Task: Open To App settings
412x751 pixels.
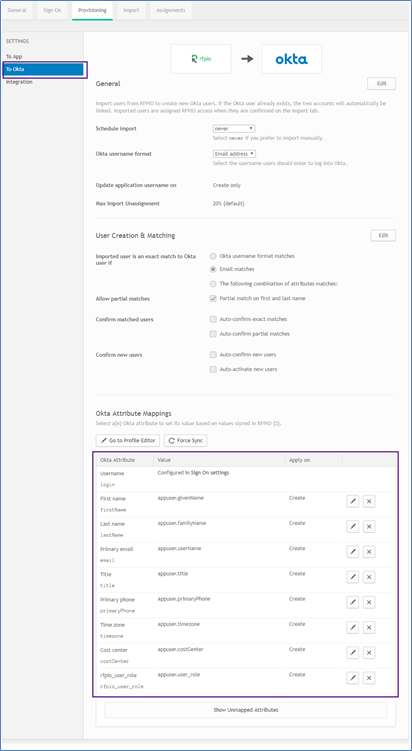Action: click(x=14, y=57)
